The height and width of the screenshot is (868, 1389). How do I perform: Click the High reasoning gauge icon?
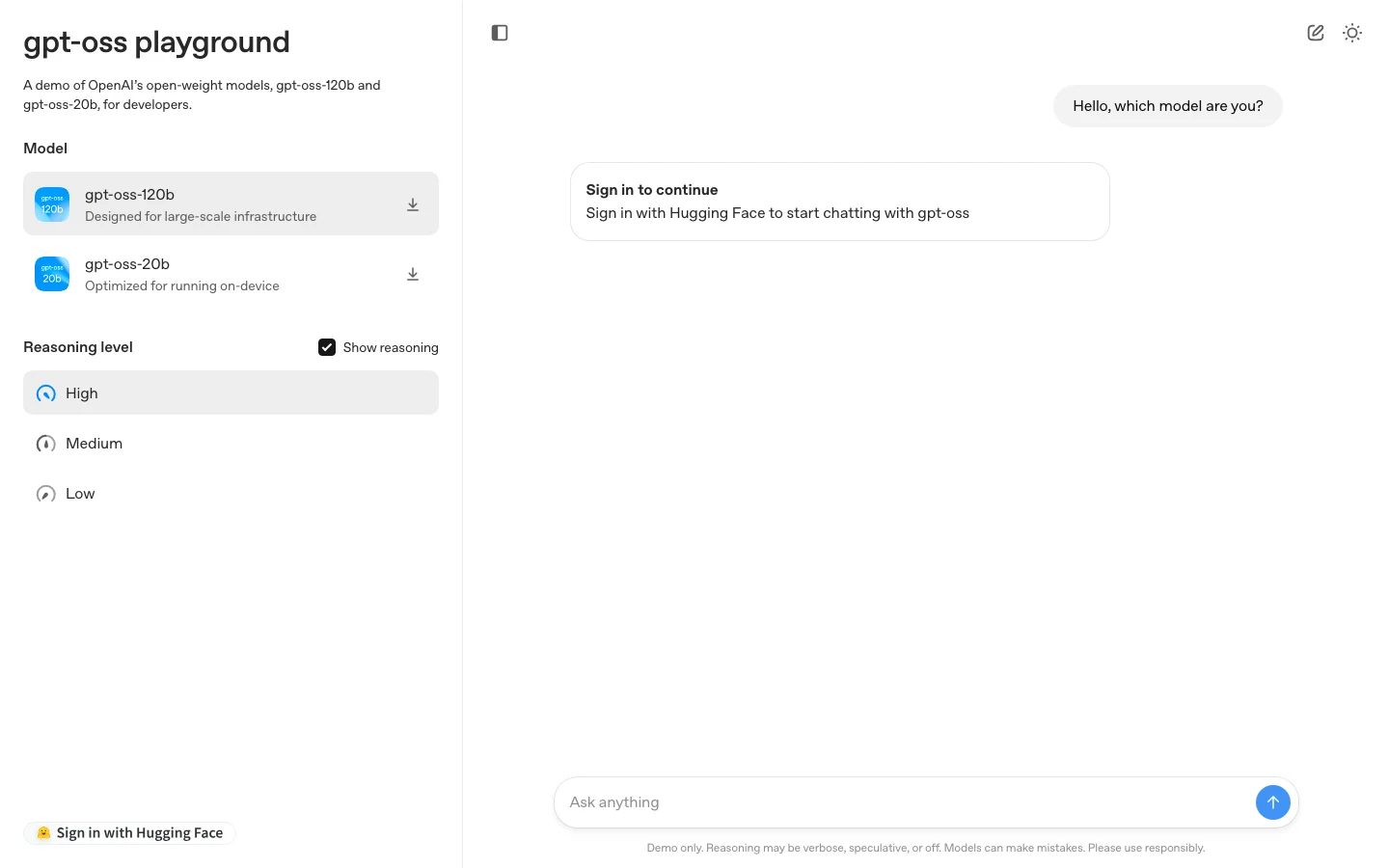click(45, 393)
